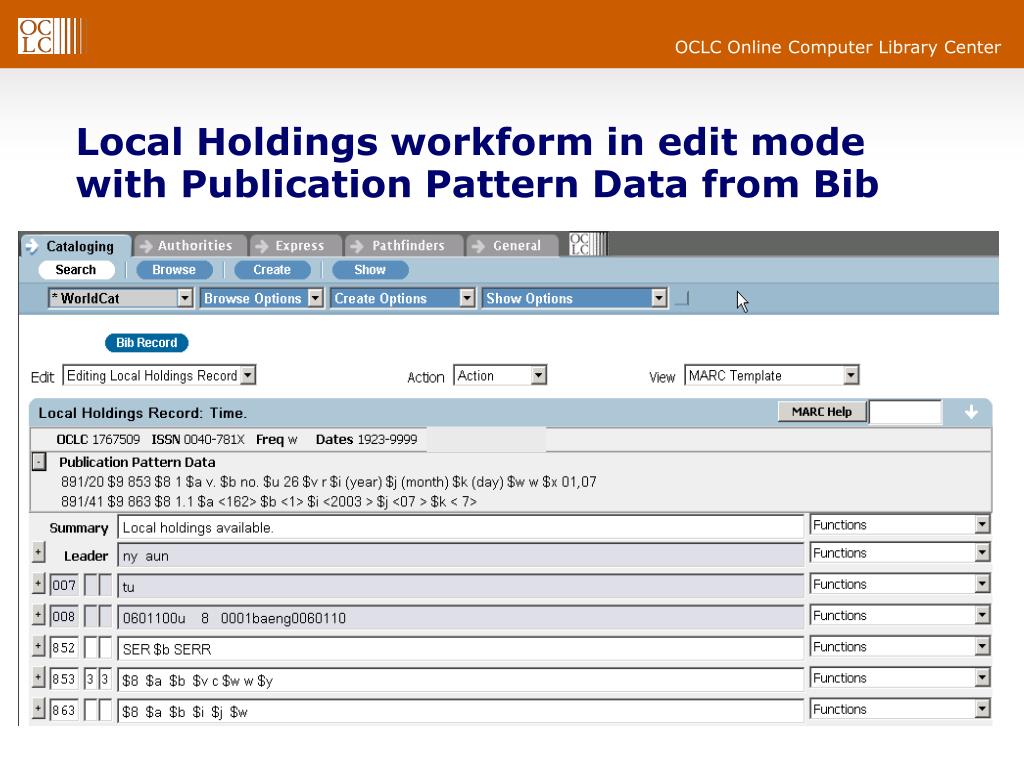Click the first indicator box of 853

[91, 679]
